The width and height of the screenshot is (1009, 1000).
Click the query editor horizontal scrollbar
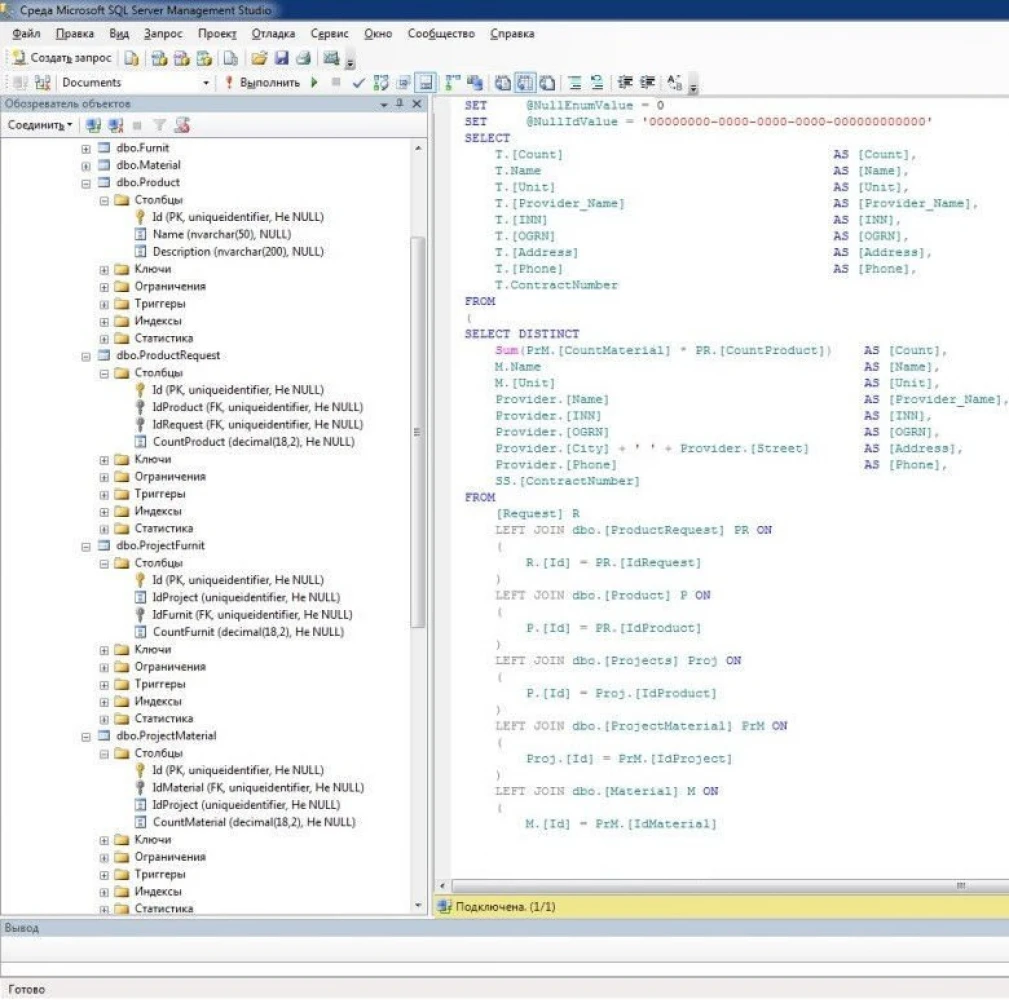click(730, 886)
